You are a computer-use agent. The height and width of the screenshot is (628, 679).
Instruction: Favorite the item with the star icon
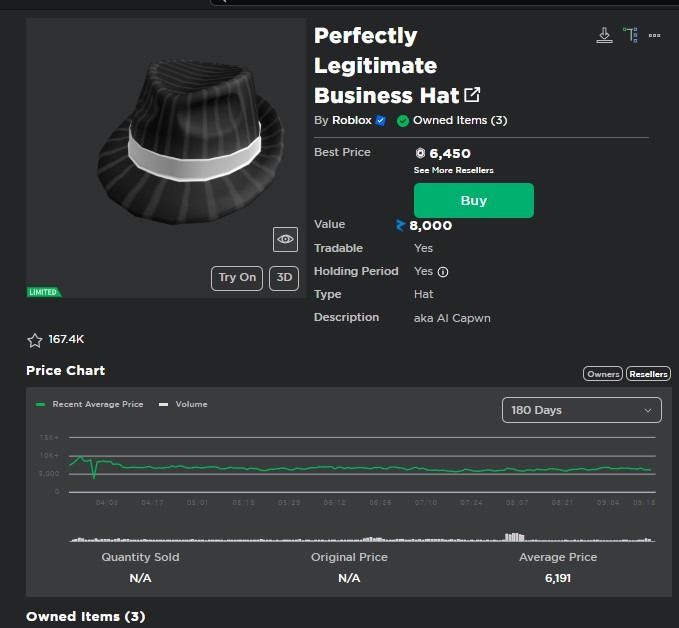point(35,340)
